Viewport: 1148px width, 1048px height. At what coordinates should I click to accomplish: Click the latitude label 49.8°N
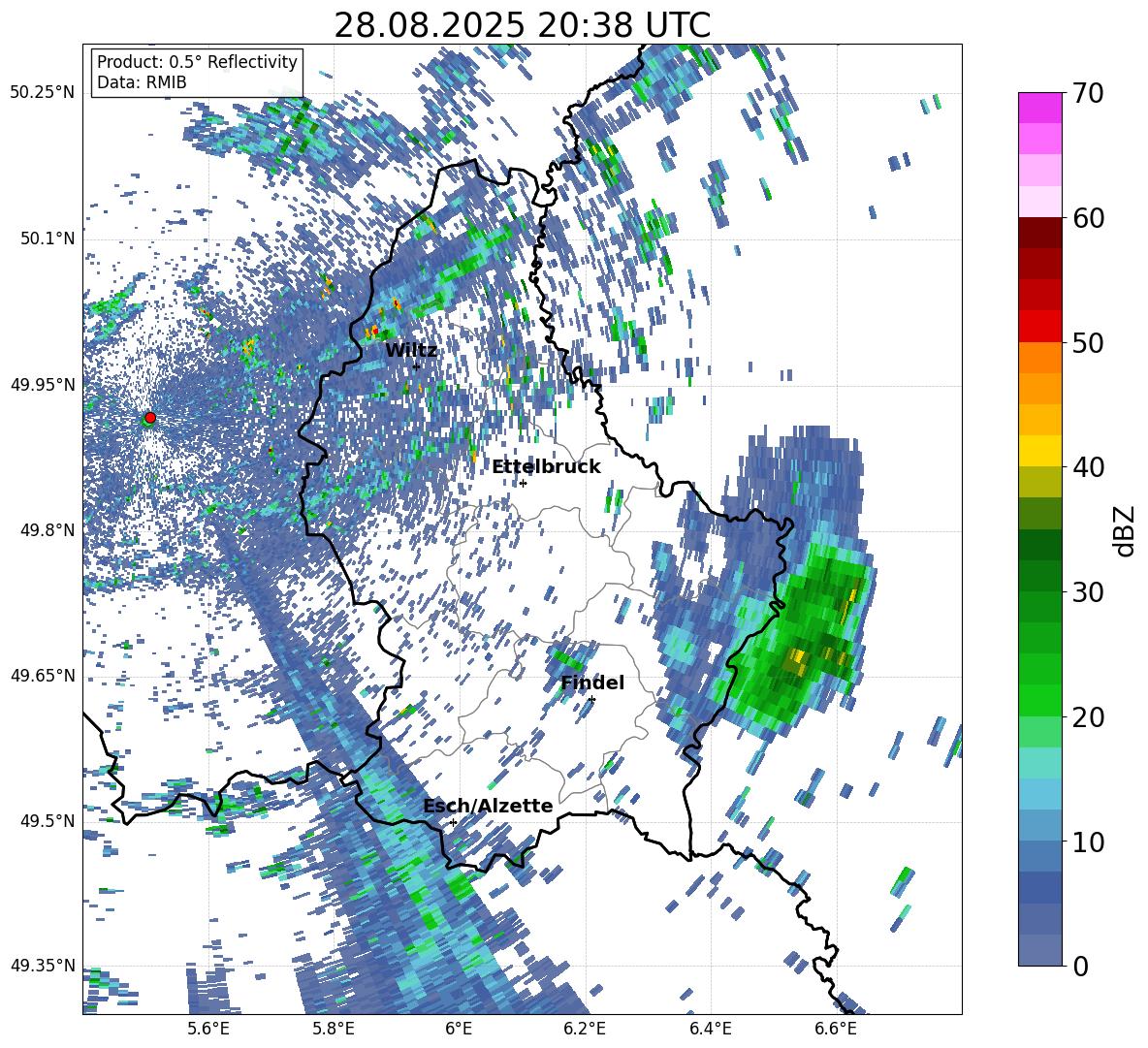pos(47,530)
